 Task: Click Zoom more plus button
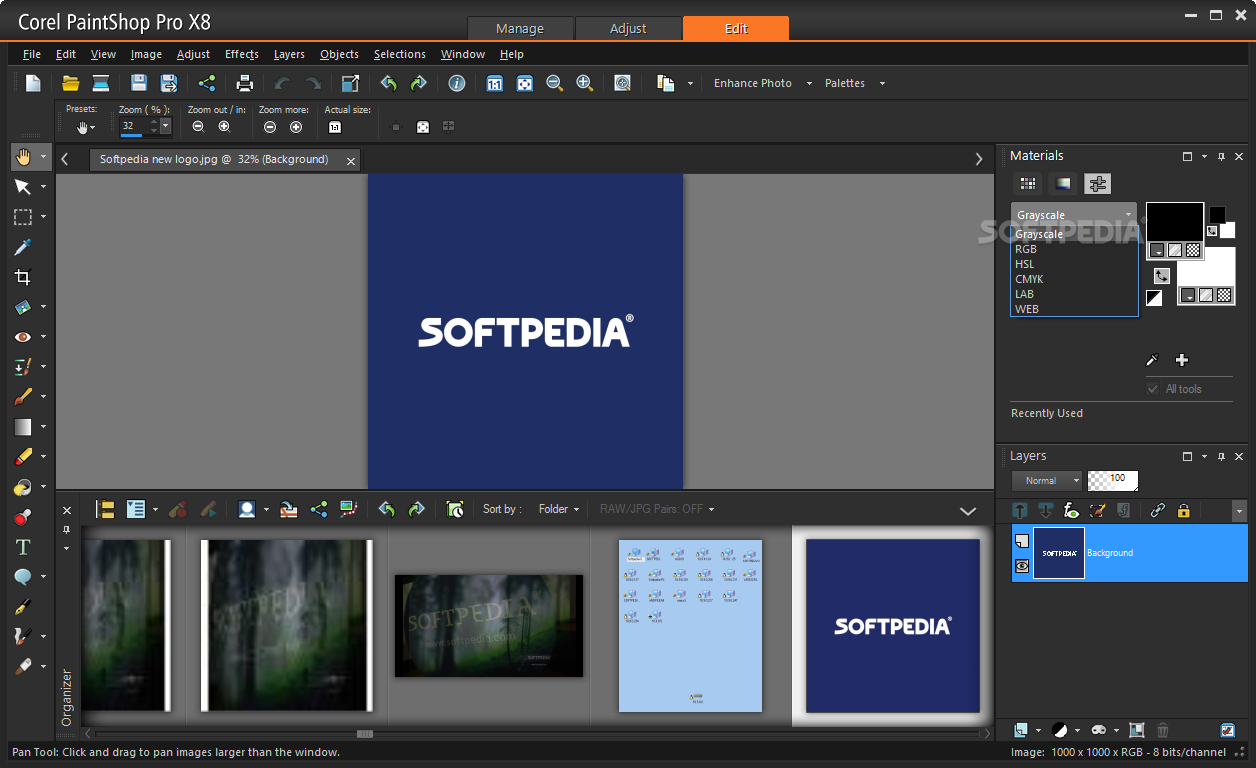(x=296, y=127)
